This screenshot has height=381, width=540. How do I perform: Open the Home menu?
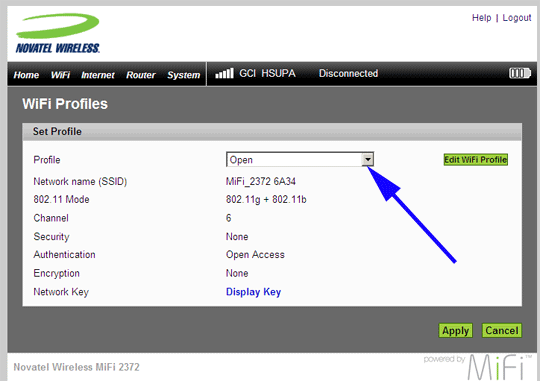click(26, 75)
